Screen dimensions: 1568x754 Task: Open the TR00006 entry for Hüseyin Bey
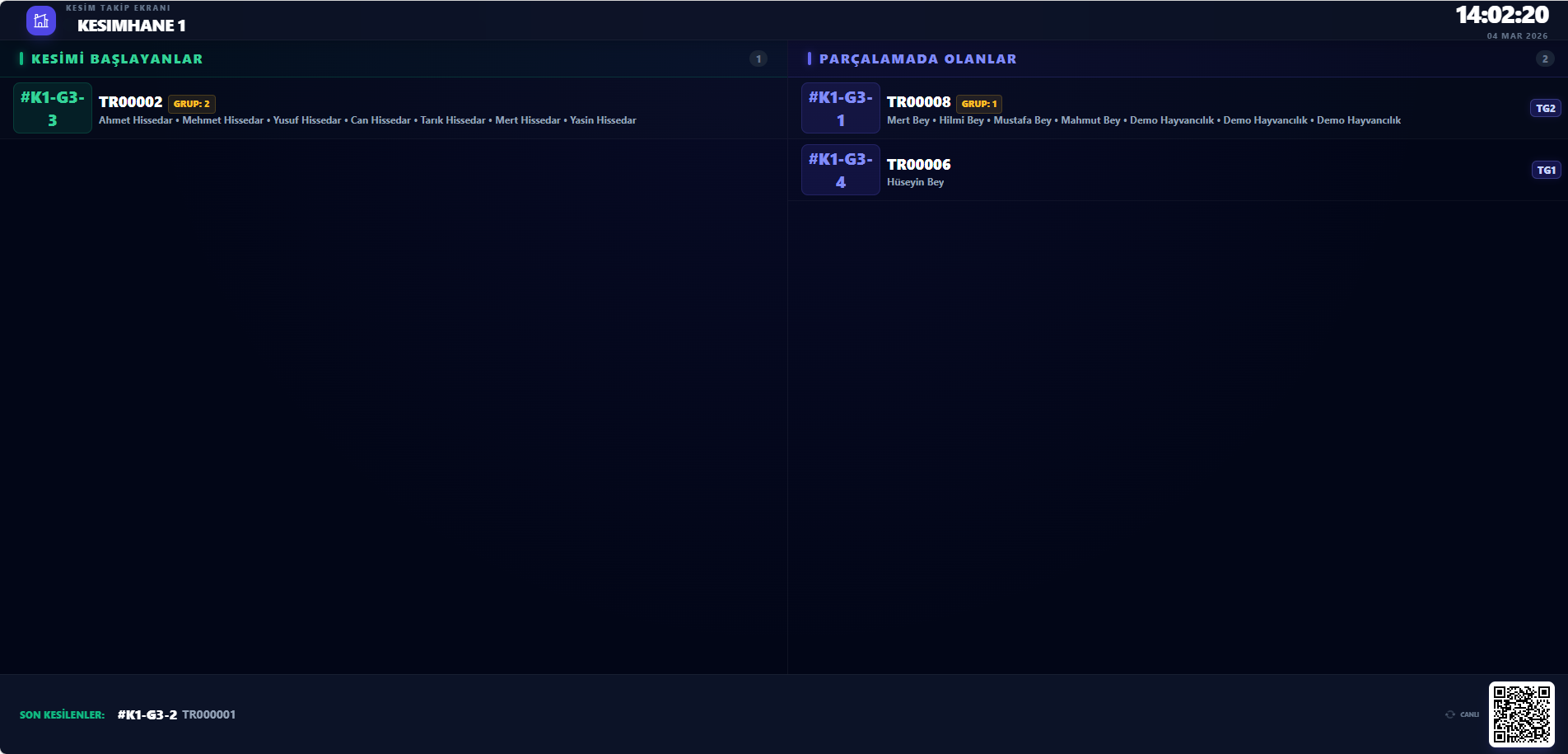(918, 165)
